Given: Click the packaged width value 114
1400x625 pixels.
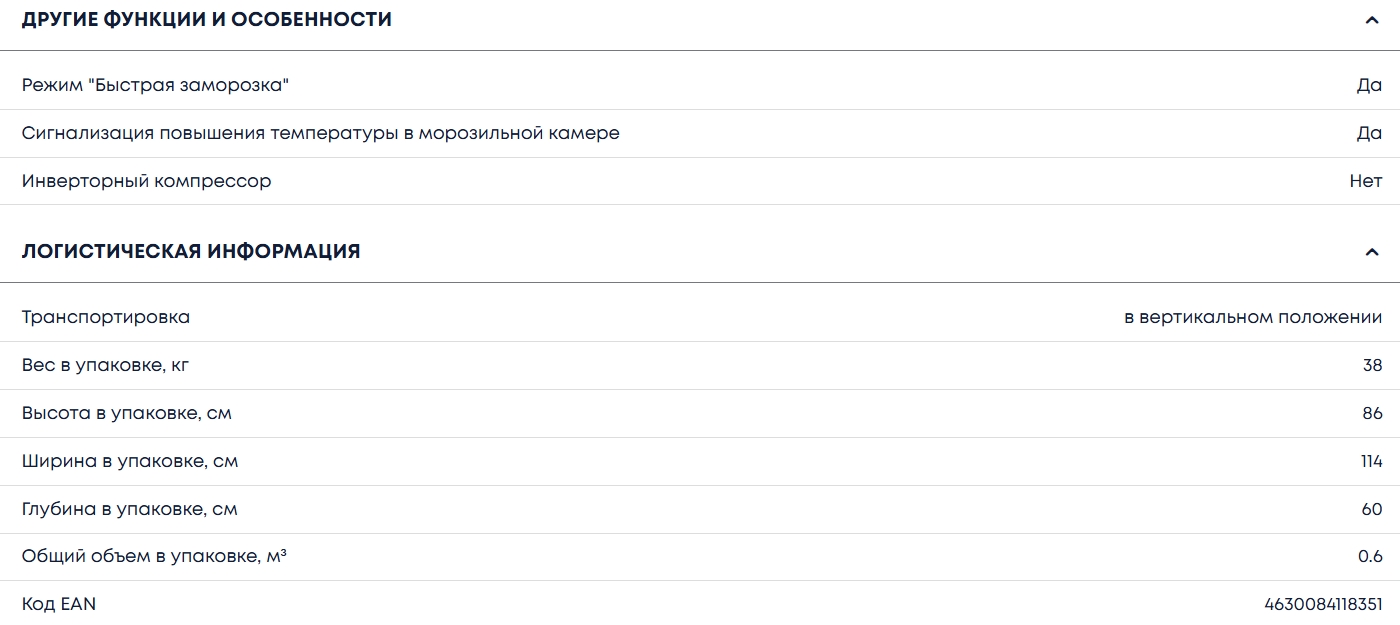Looking at the screenshot, I should tap(1370, 461).
